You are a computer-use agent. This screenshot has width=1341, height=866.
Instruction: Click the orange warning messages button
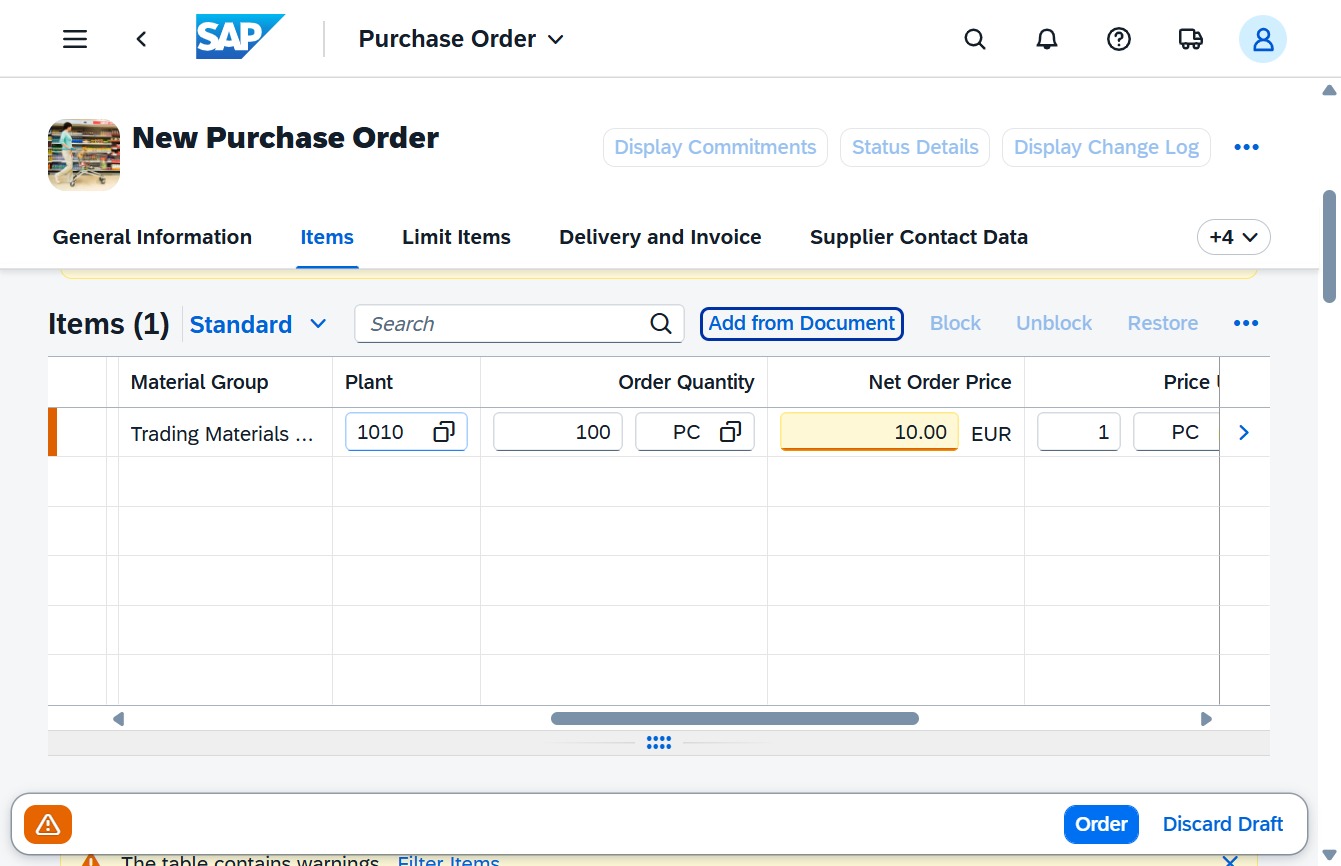48,824
